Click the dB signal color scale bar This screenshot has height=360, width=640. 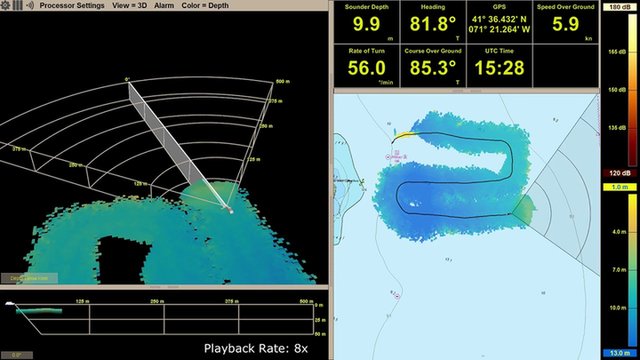click(x=632, y=89)
